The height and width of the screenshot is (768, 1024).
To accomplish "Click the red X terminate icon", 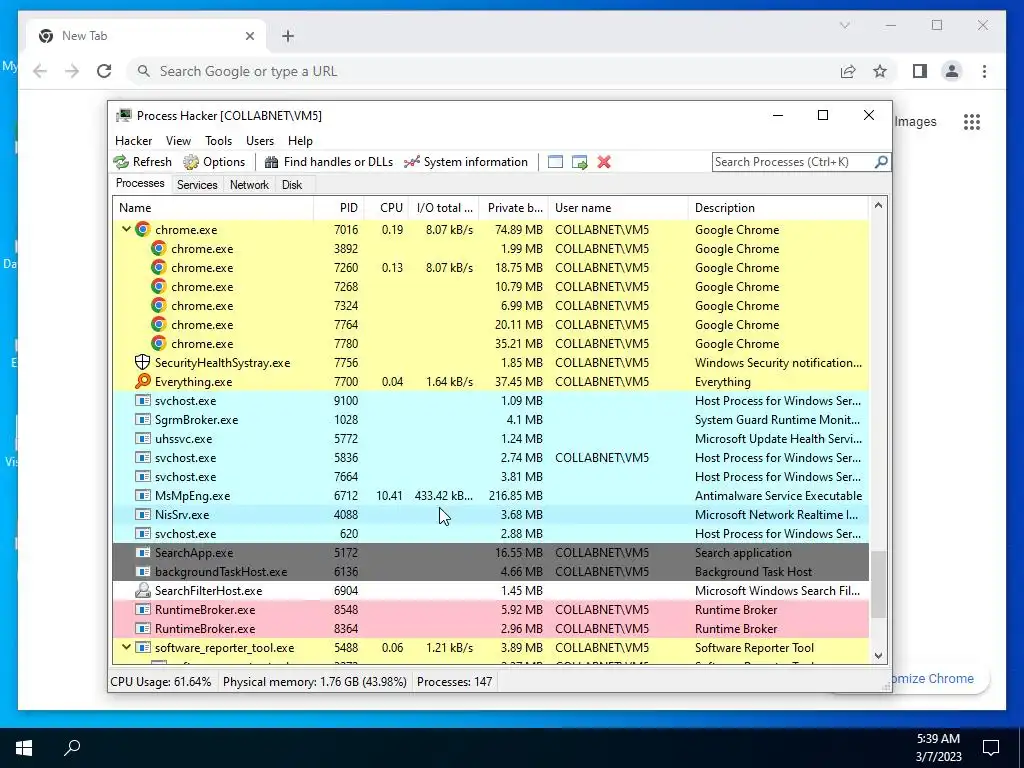I will point(604,162).
